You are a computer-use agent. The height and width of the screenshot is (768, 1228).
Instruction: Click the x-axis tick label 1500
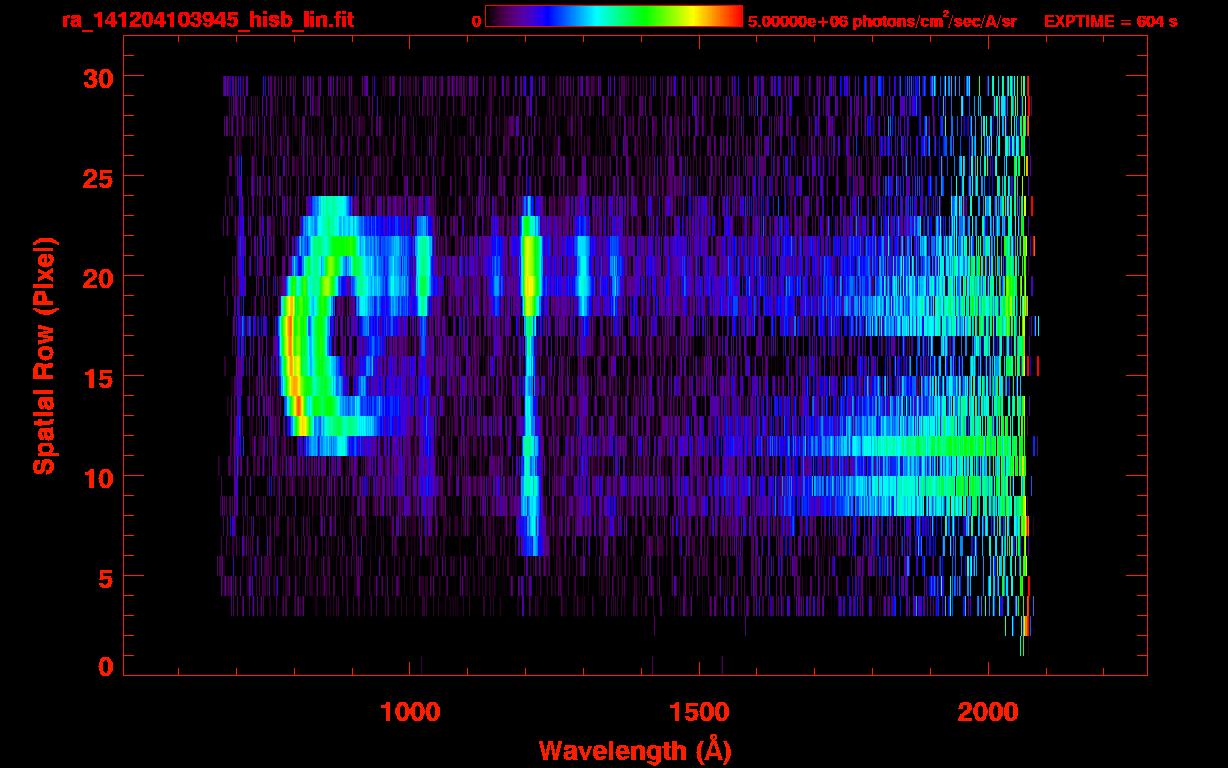pyautogui.click(x=699, y=711)
